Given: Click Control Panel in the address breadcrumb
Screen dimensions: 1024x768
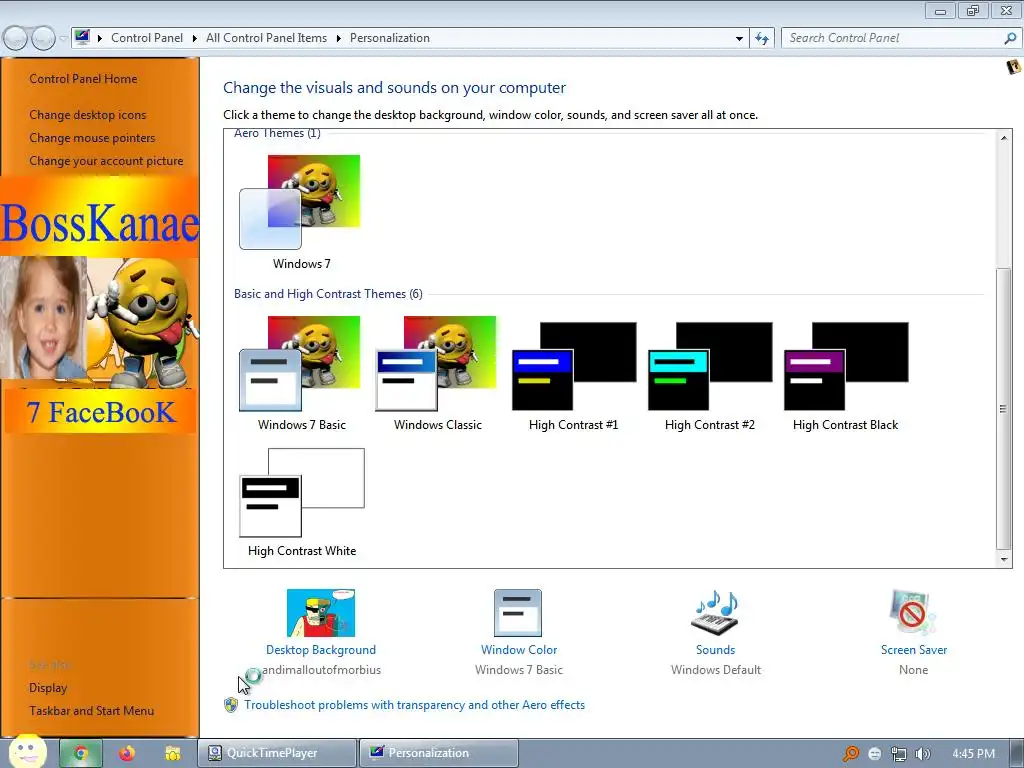Looking at the screenshot, I should [147, 38].
